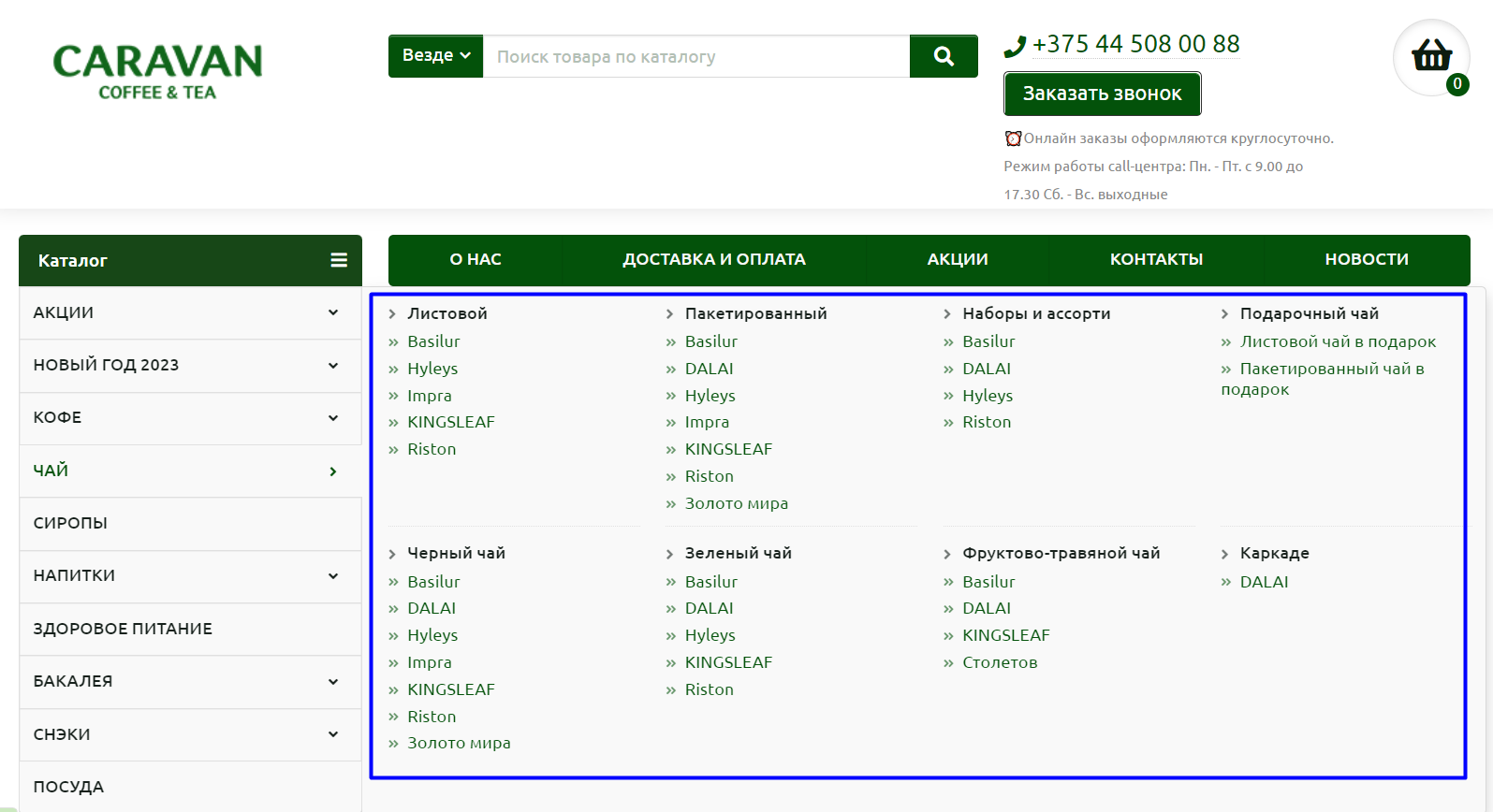Select DALAI under Каркаде

[1265, 582]
